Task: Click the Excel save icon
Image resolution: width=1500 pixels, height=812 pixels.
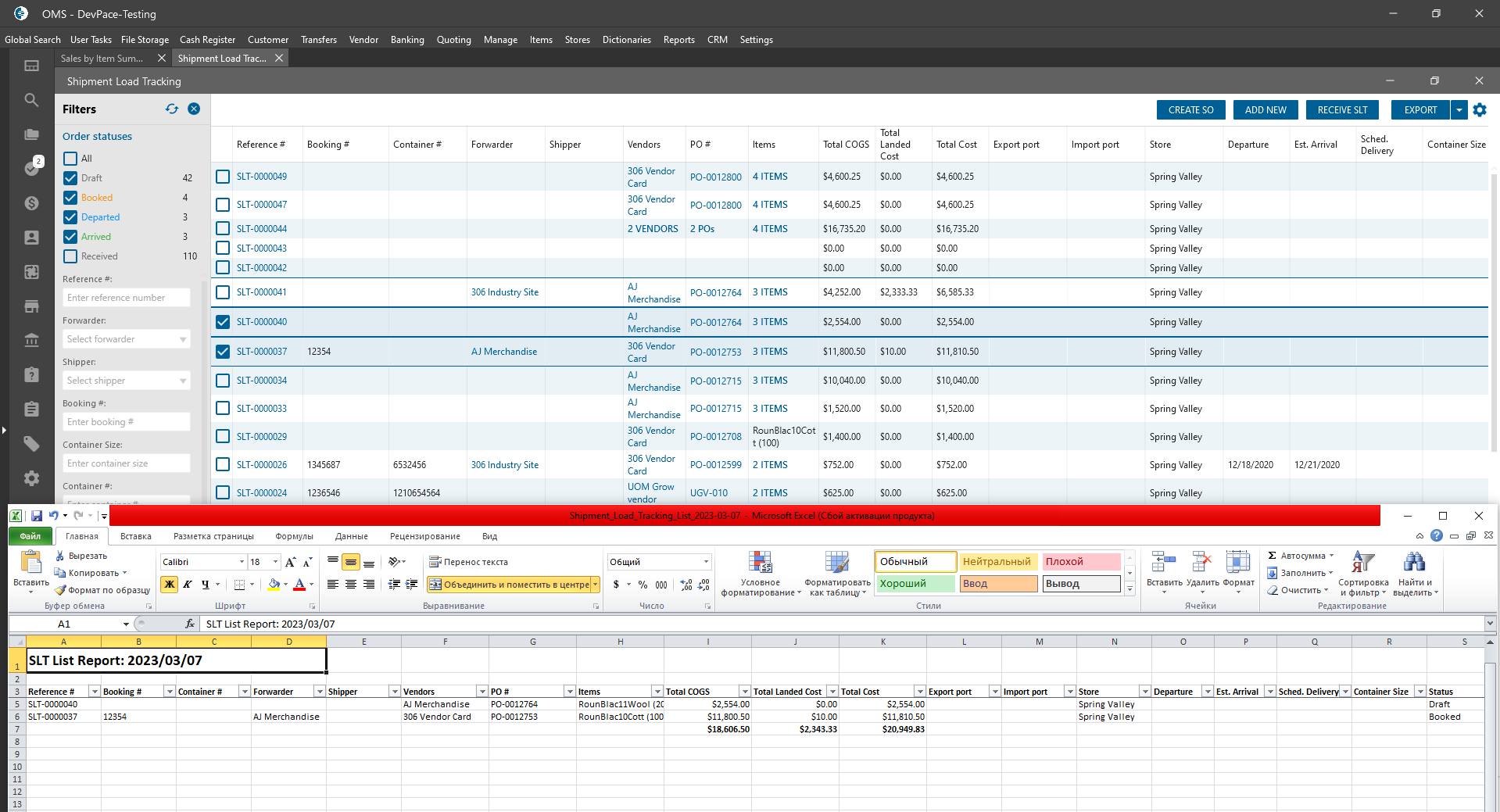Action: (36, 516)
